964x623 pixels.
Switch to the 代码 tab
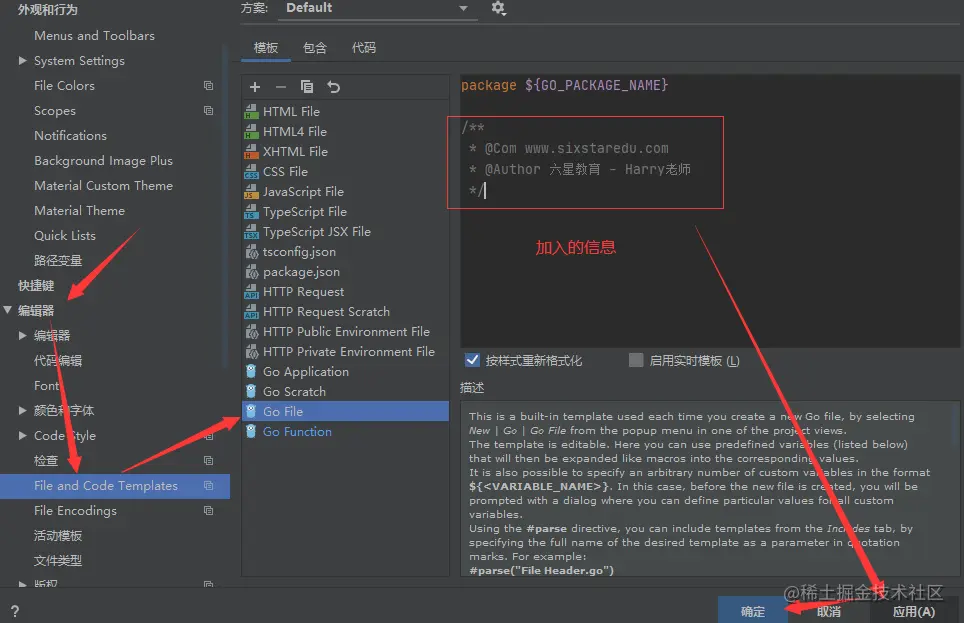pyautogui.click(x=363, y=48)
